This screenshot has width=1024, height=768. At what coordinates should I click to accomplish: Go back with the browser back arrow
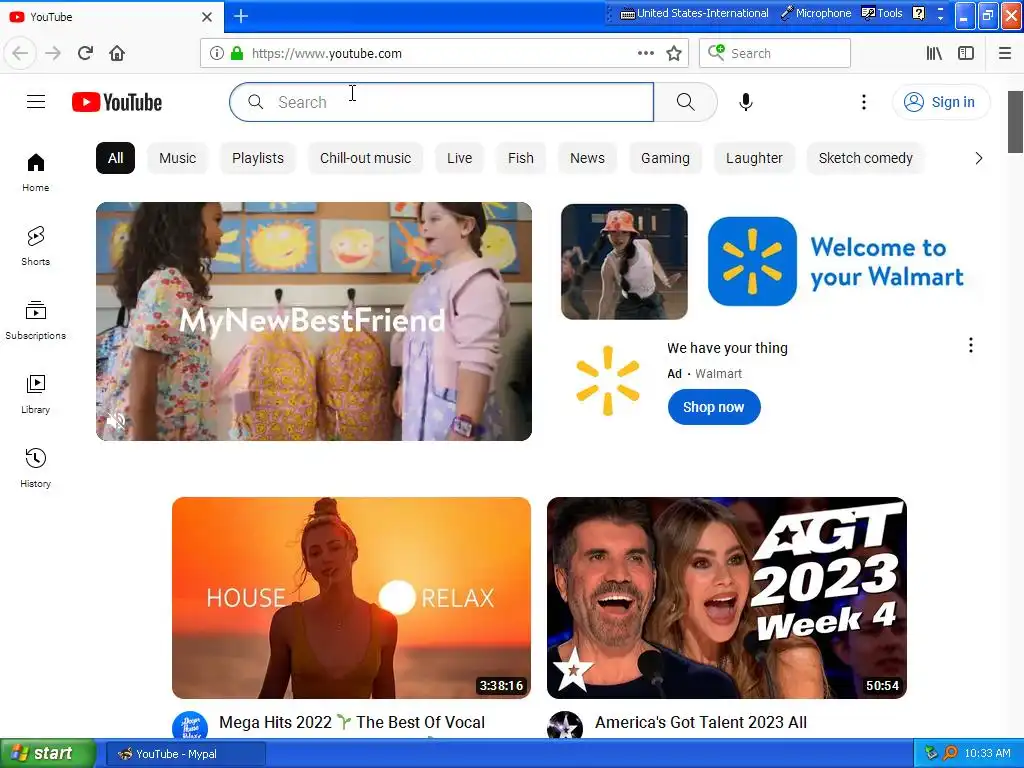tap(20, 53)
